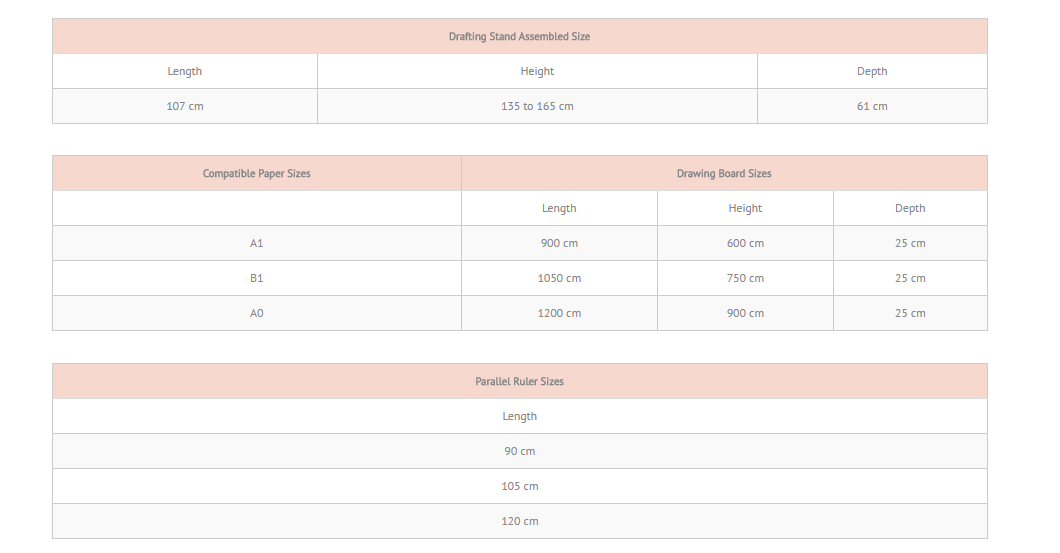Click the 135 to 165 cm height value
This screenshot has height=553, width=1060.
coord(537,106)
